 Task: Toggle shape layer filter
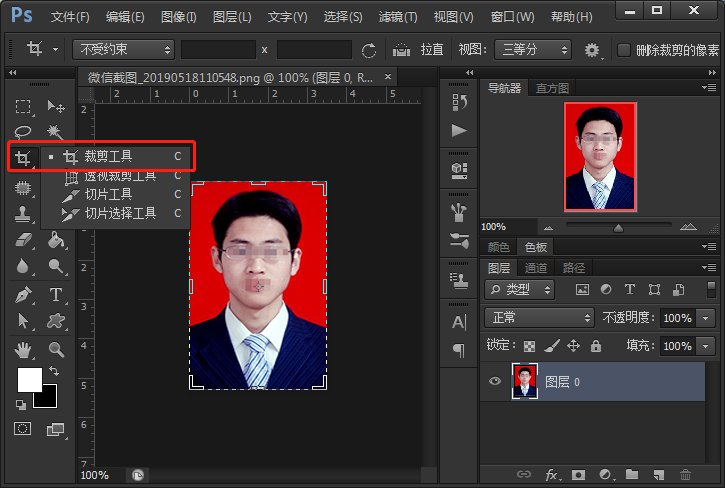click(x=654, y=290)
